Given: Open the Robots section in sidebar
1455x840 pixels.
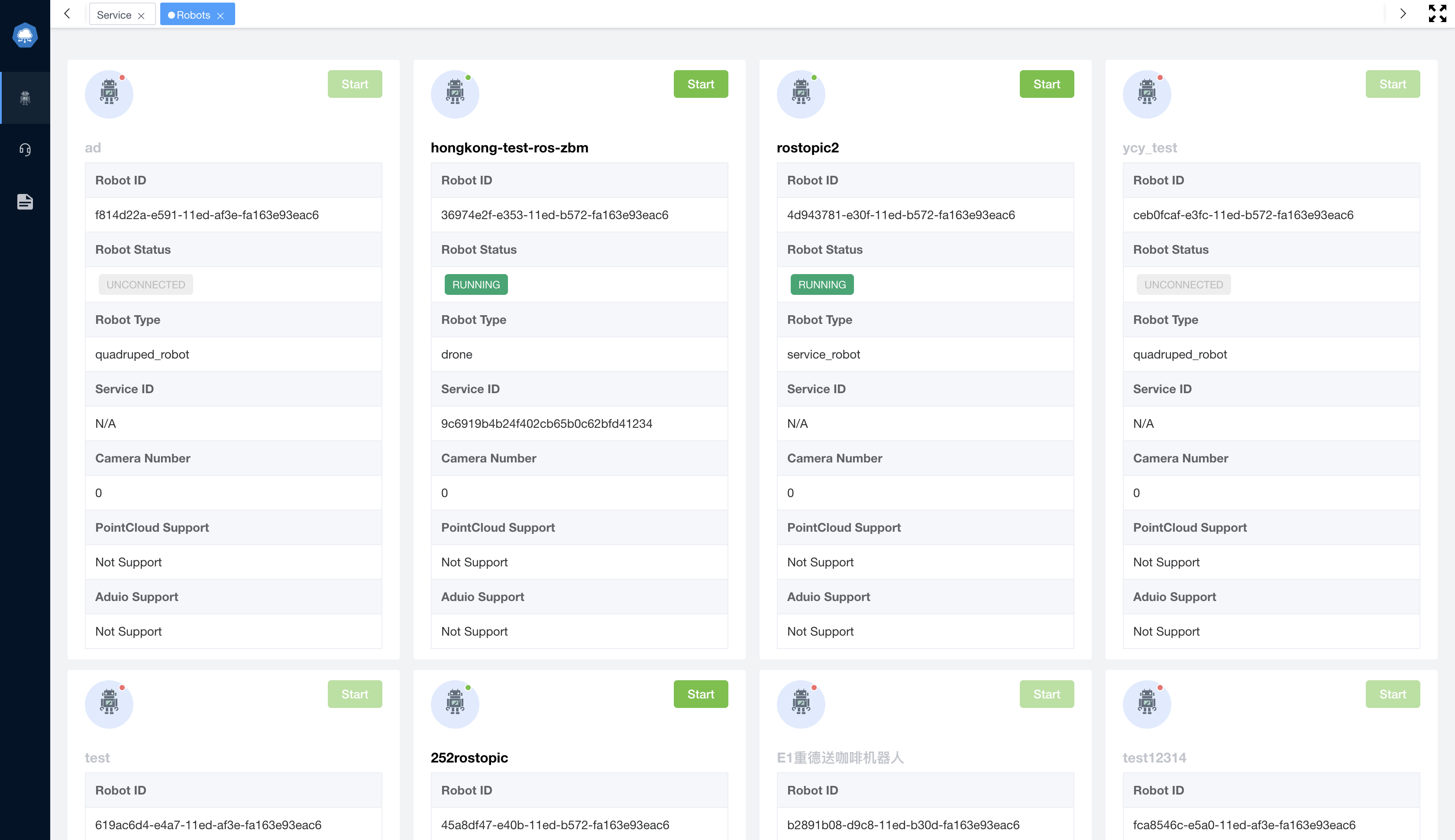Looking at the screenshot, I should [25, 97].
